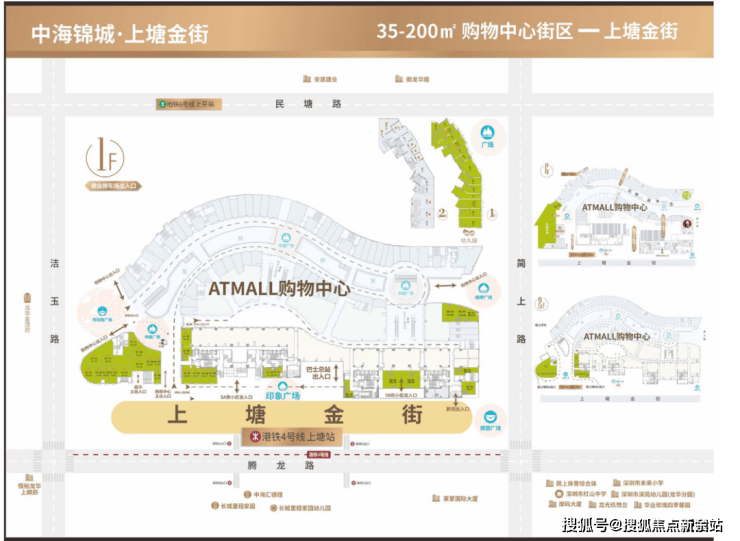Image resolution: width=740 pixels, height=541 pixels.
Task: Open the 2F ATMALL map thumbnail
Action: coord(618,349)
